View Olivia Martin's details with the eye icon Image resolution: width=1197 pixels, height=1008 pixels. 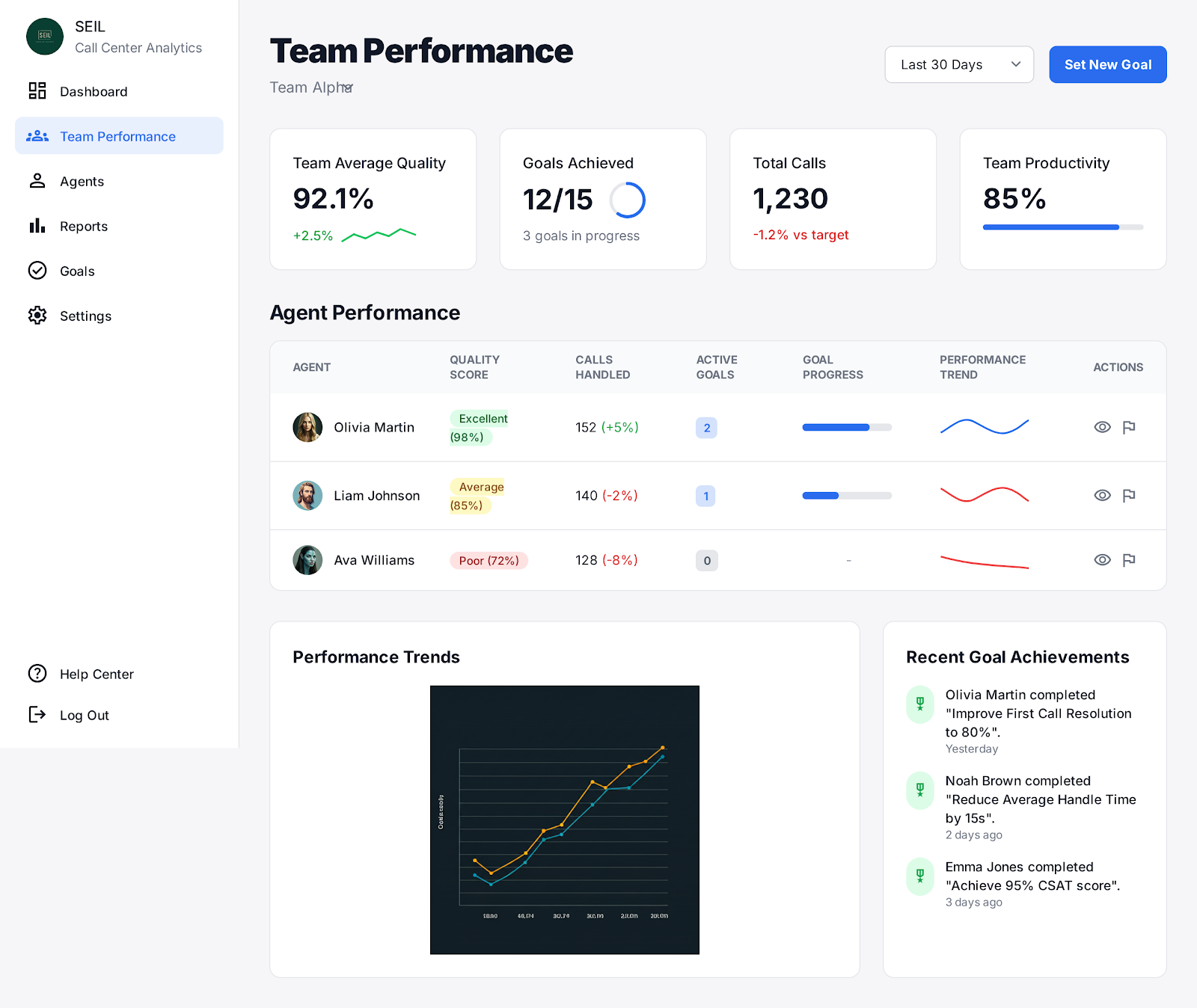click(x=1102, y=427)
